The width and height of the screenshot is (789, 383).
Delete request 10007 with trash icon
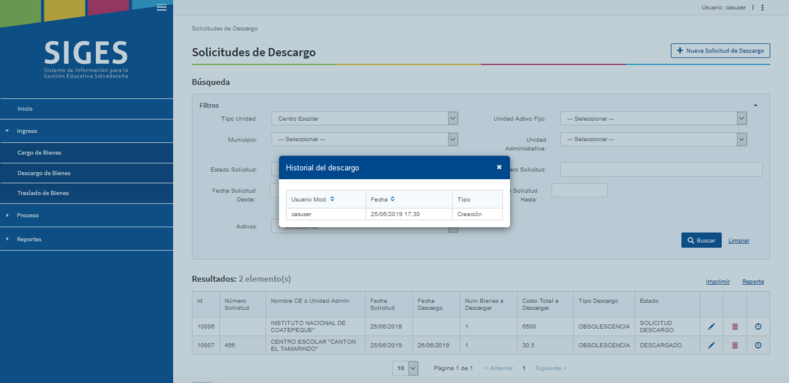[x=735, y=345]
